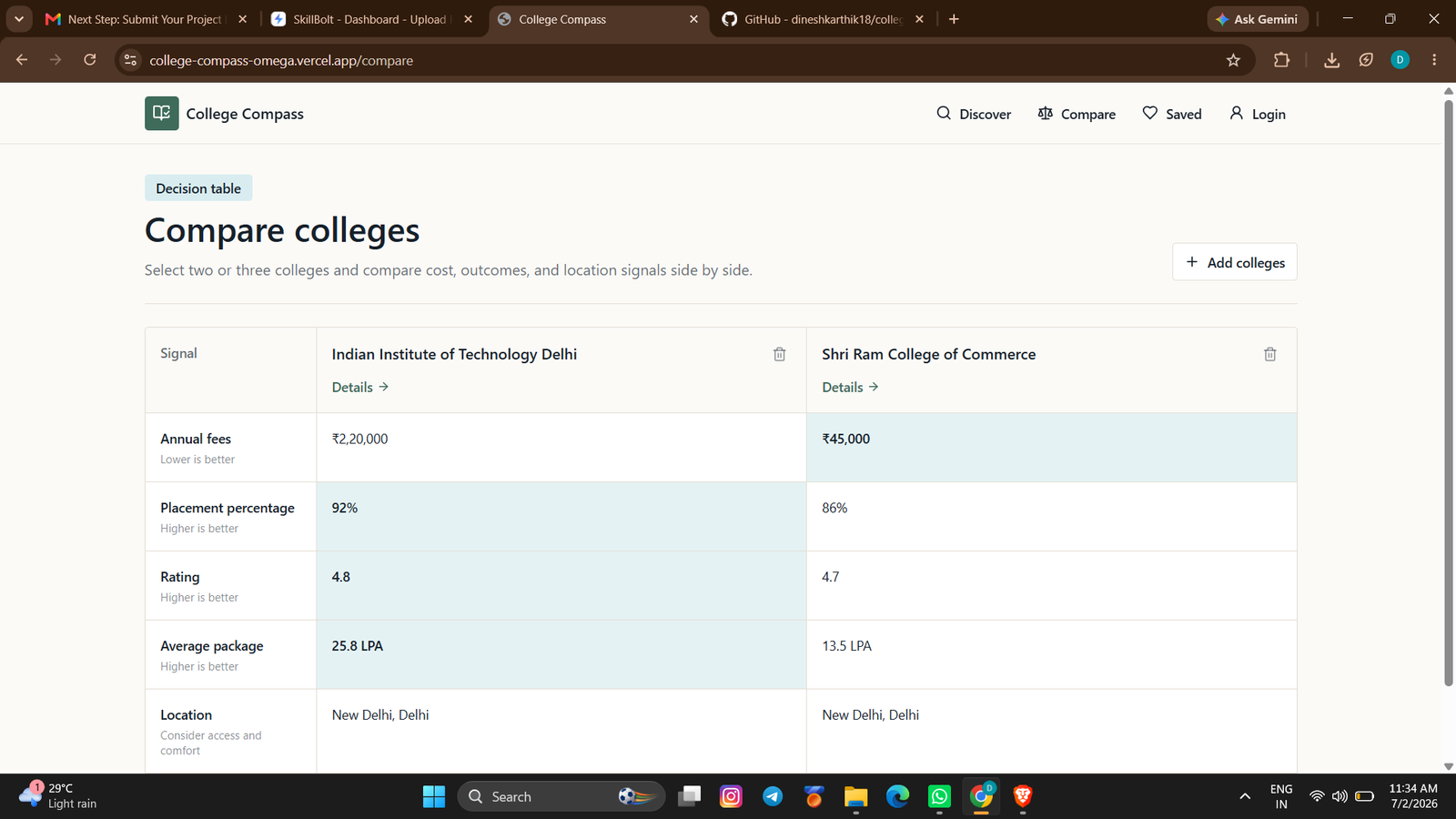Open Chrome profile avatar D
The height and width of the screenshot is (819, 1456).
(1400, 60)
